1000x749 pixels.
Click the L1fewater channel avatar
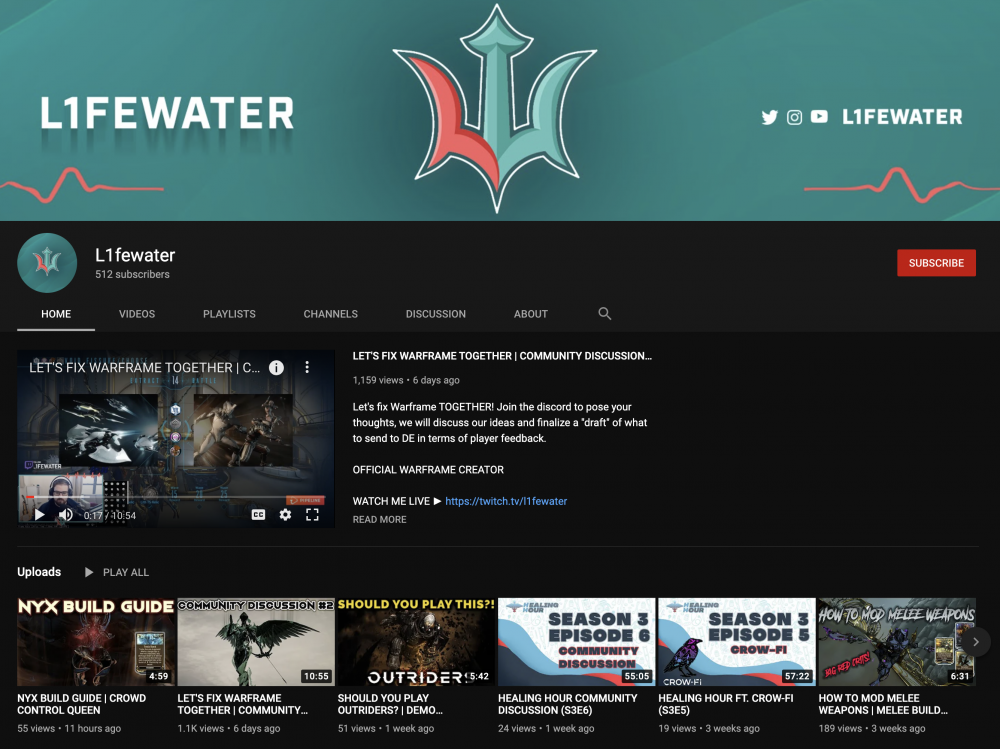coord(47,263)
